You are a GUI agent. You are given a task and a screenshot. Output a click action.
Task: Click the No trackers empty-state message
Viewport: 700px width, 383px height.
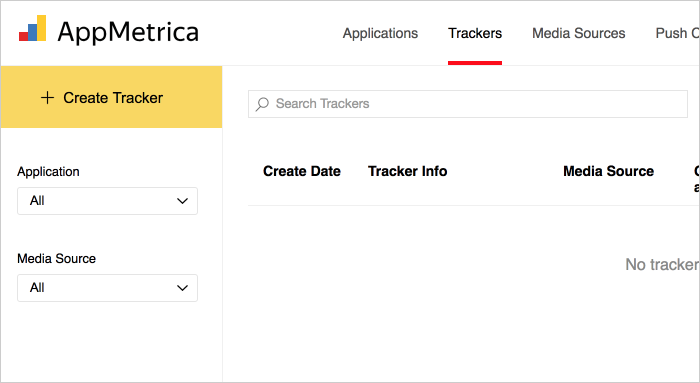662,265
